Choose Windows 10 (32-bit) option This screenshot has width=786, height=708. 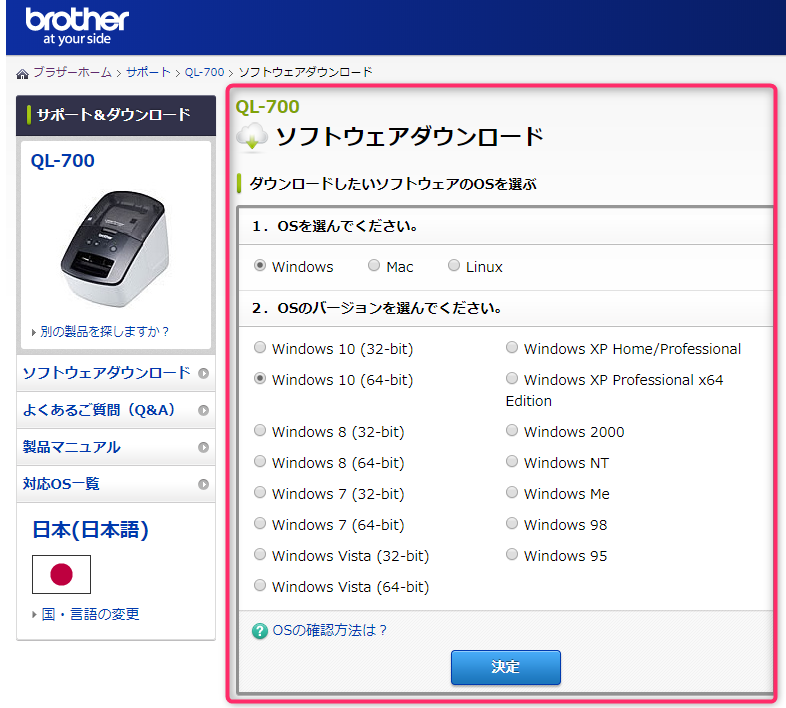click(x=261, y=349)
